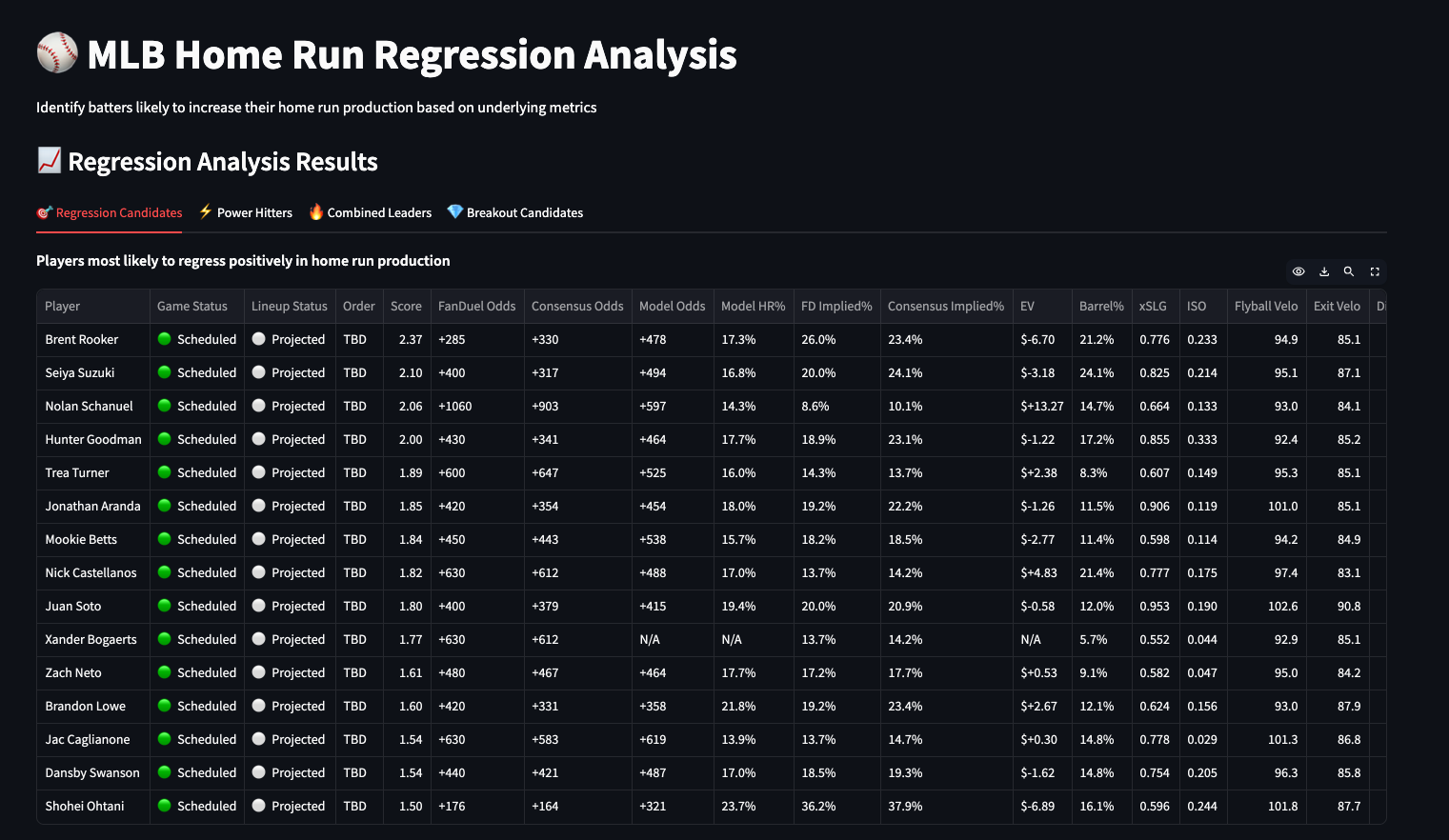1449x840 pixels.
Task: Sort the table by the Score column header
Action: point(407,306)
